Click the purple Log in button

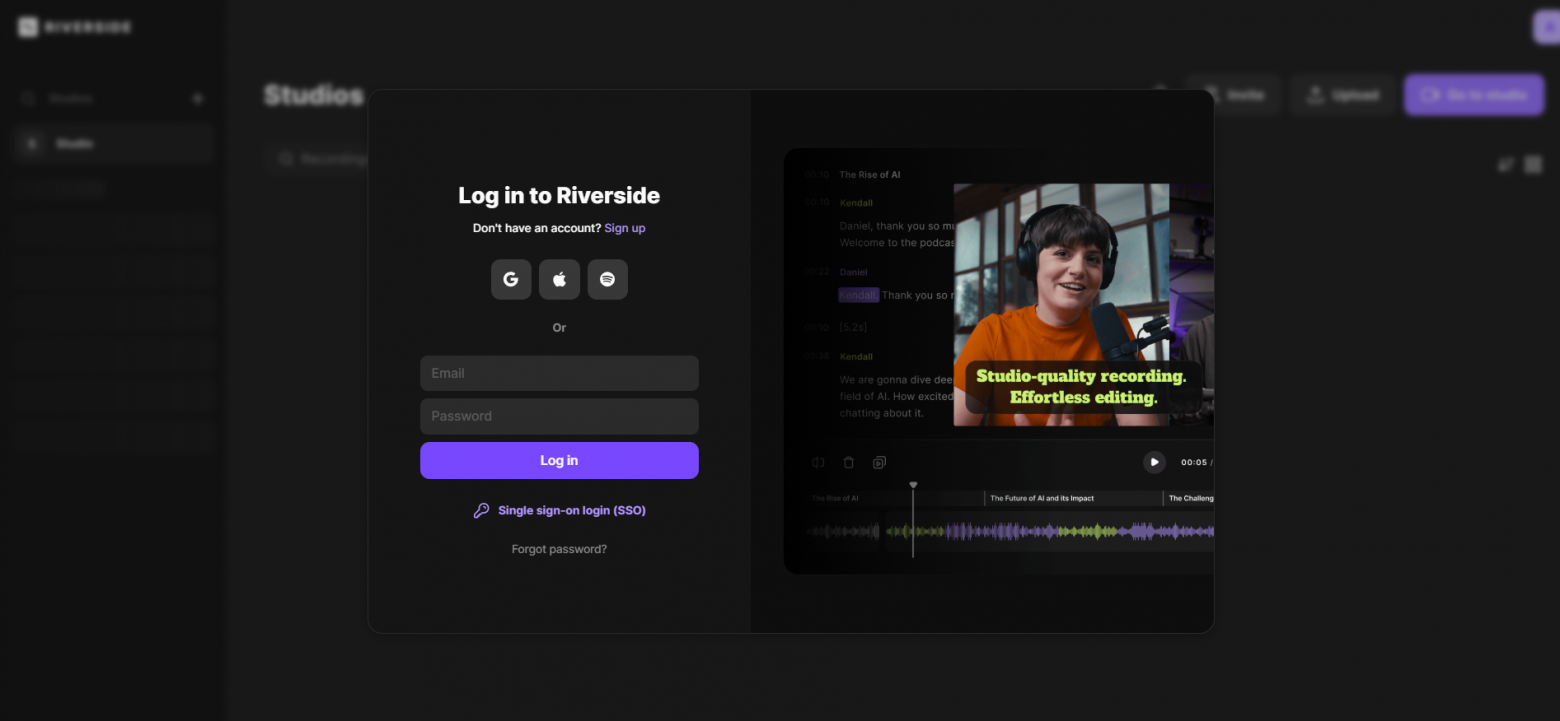pos(559,460)
